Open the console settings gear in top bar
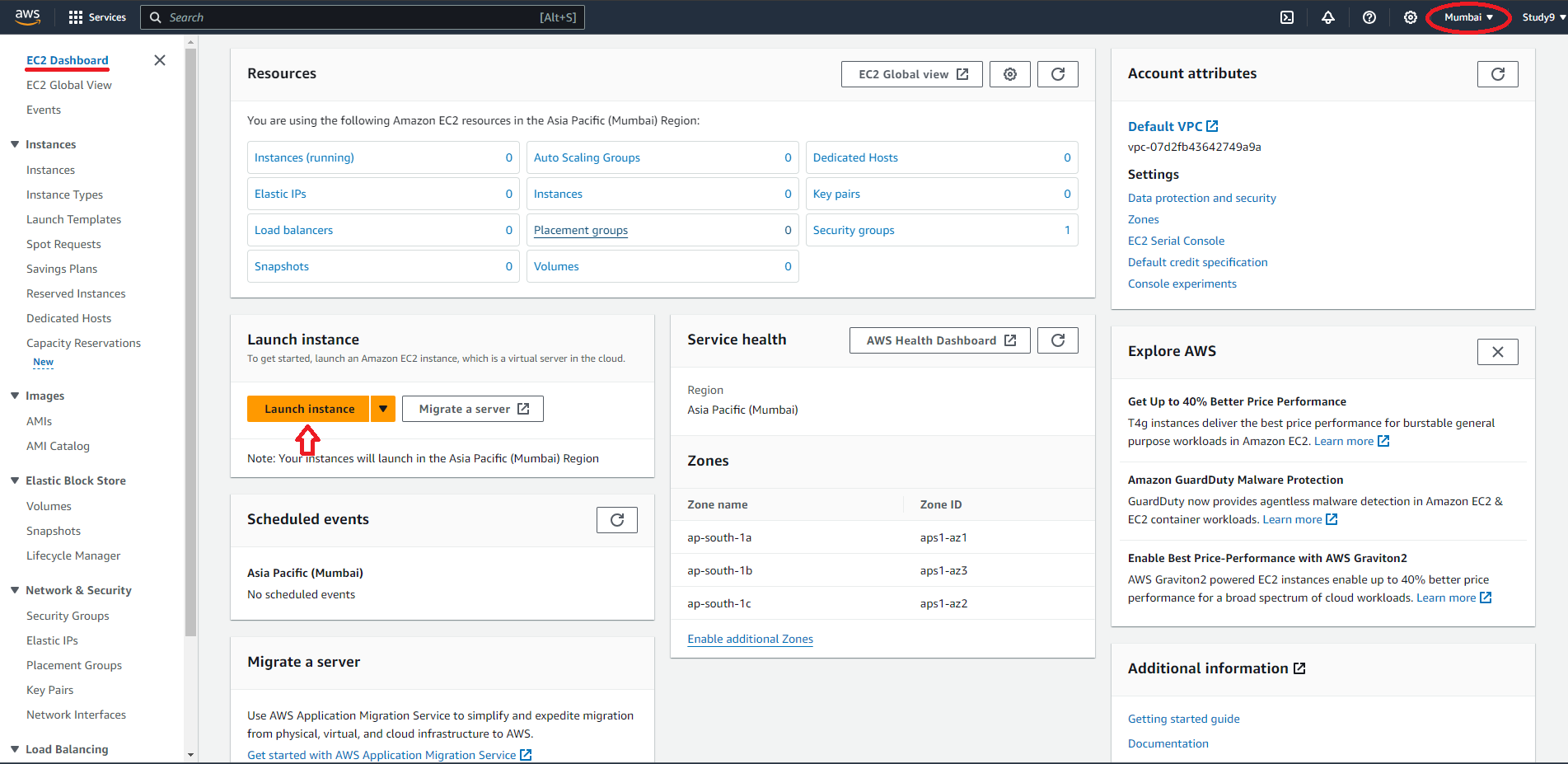This screenshot has height=764, width=1568. point(1411,17)
